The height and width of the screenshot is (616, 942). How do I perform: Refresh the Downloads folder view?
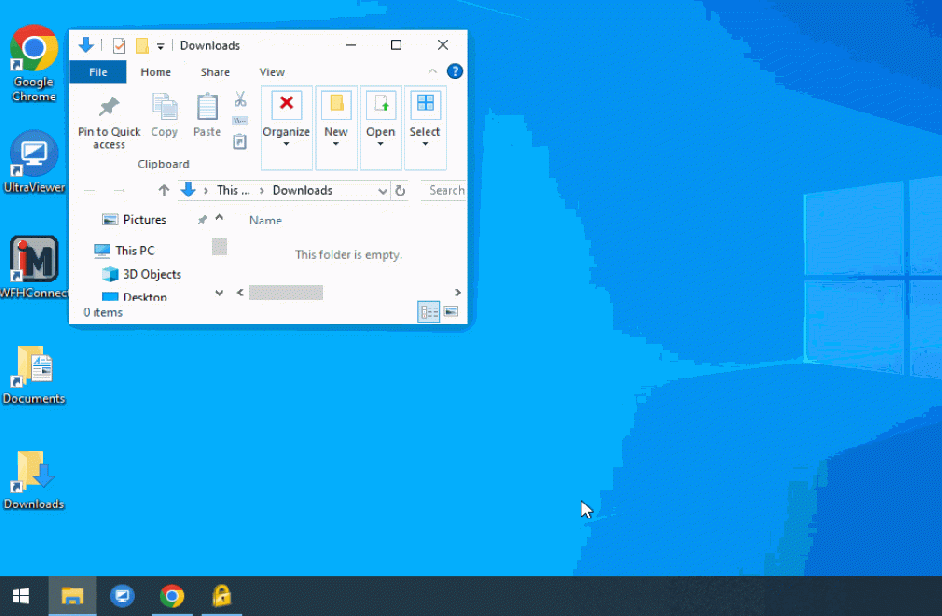point(400,191)
